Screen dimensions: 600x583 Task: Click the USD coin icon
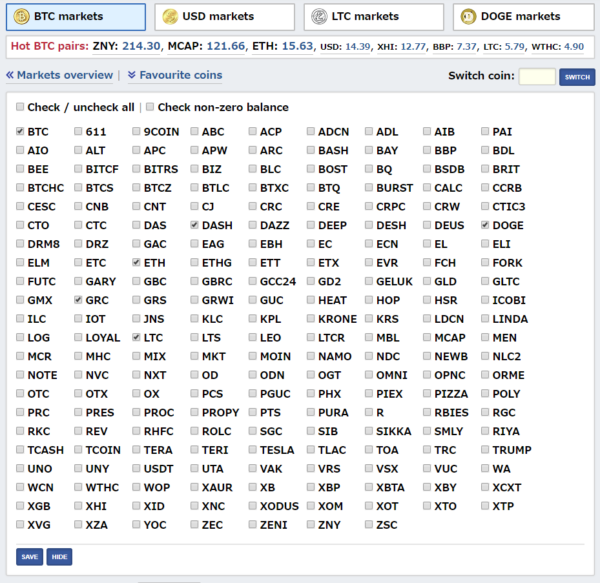[x=170, y=16]
